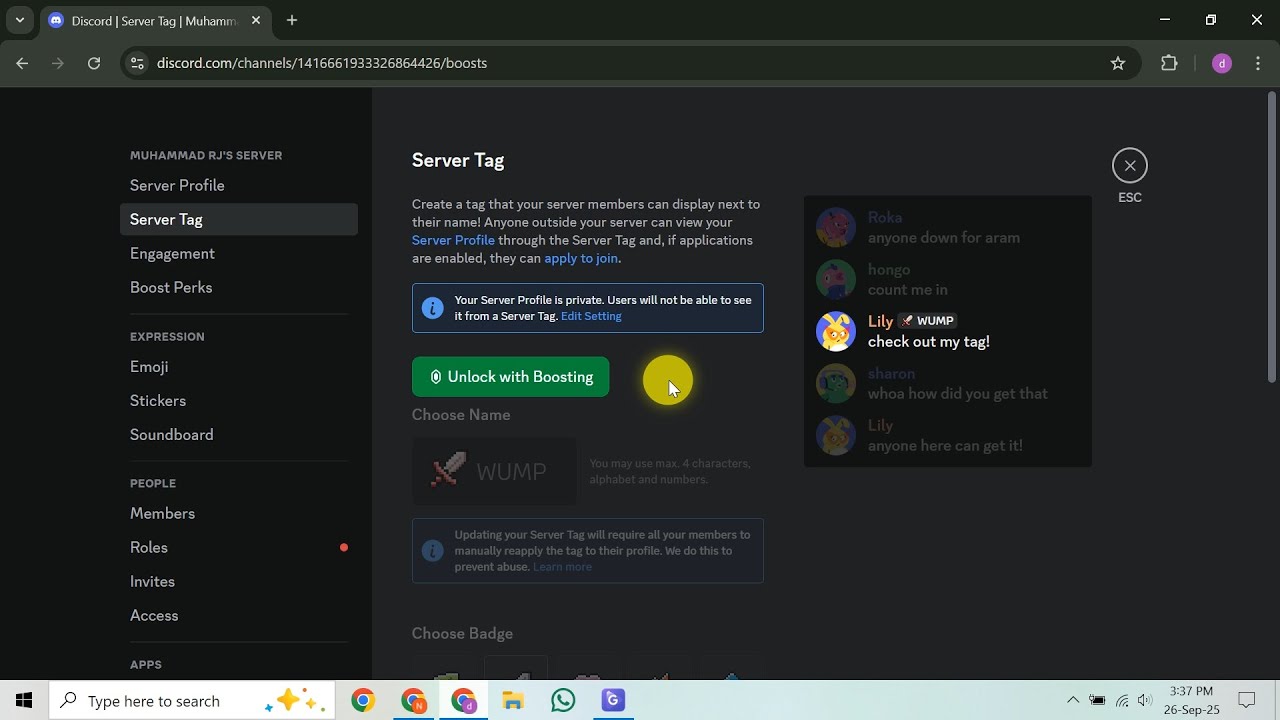Viewport: 1280px width, 720px height.
Task: Bookmark this page with the star icon
Action: [1118, 63]
